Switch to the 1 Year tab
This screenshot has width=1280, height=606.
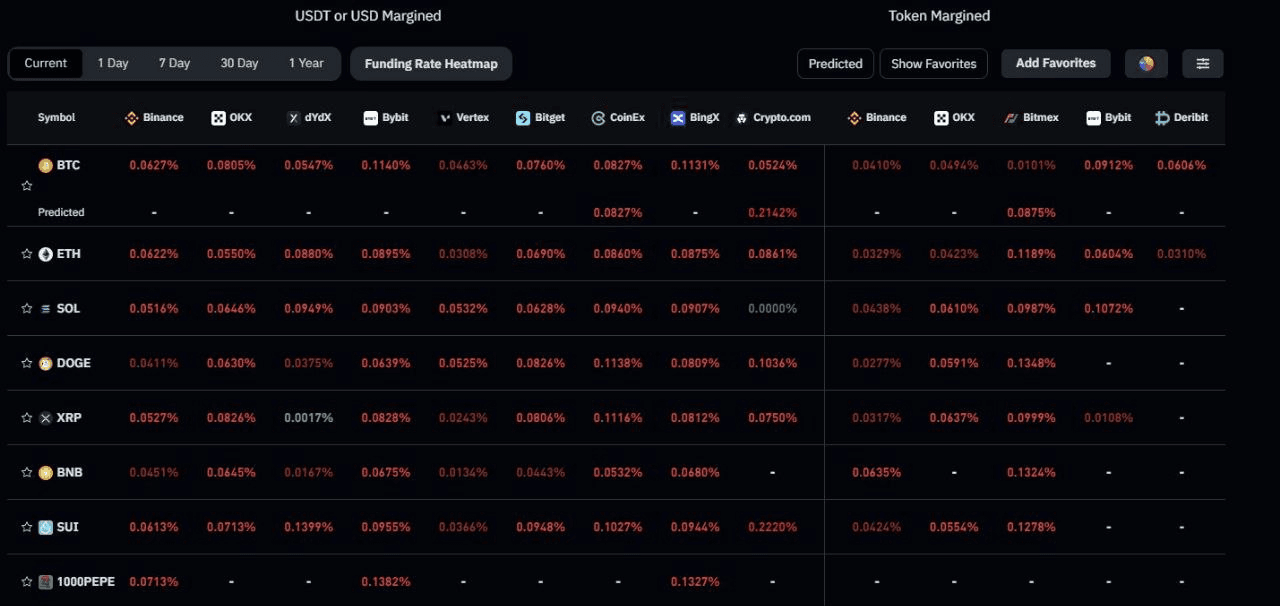click(x=306, y=63)
